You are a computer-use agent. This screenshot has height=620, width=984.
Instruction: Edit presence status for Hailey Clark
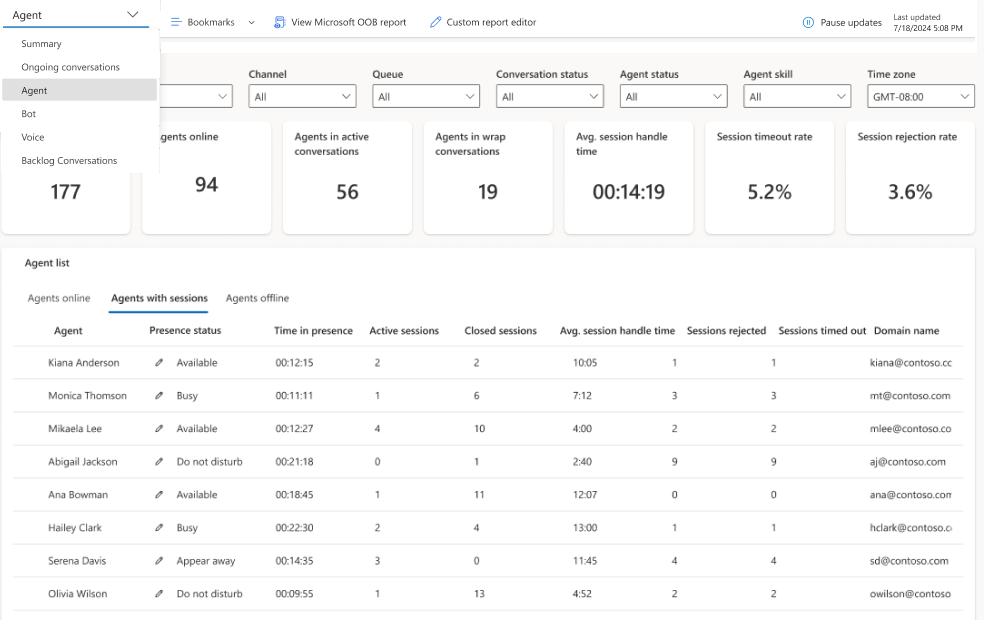pyautogui.click(x=159, y=528)
